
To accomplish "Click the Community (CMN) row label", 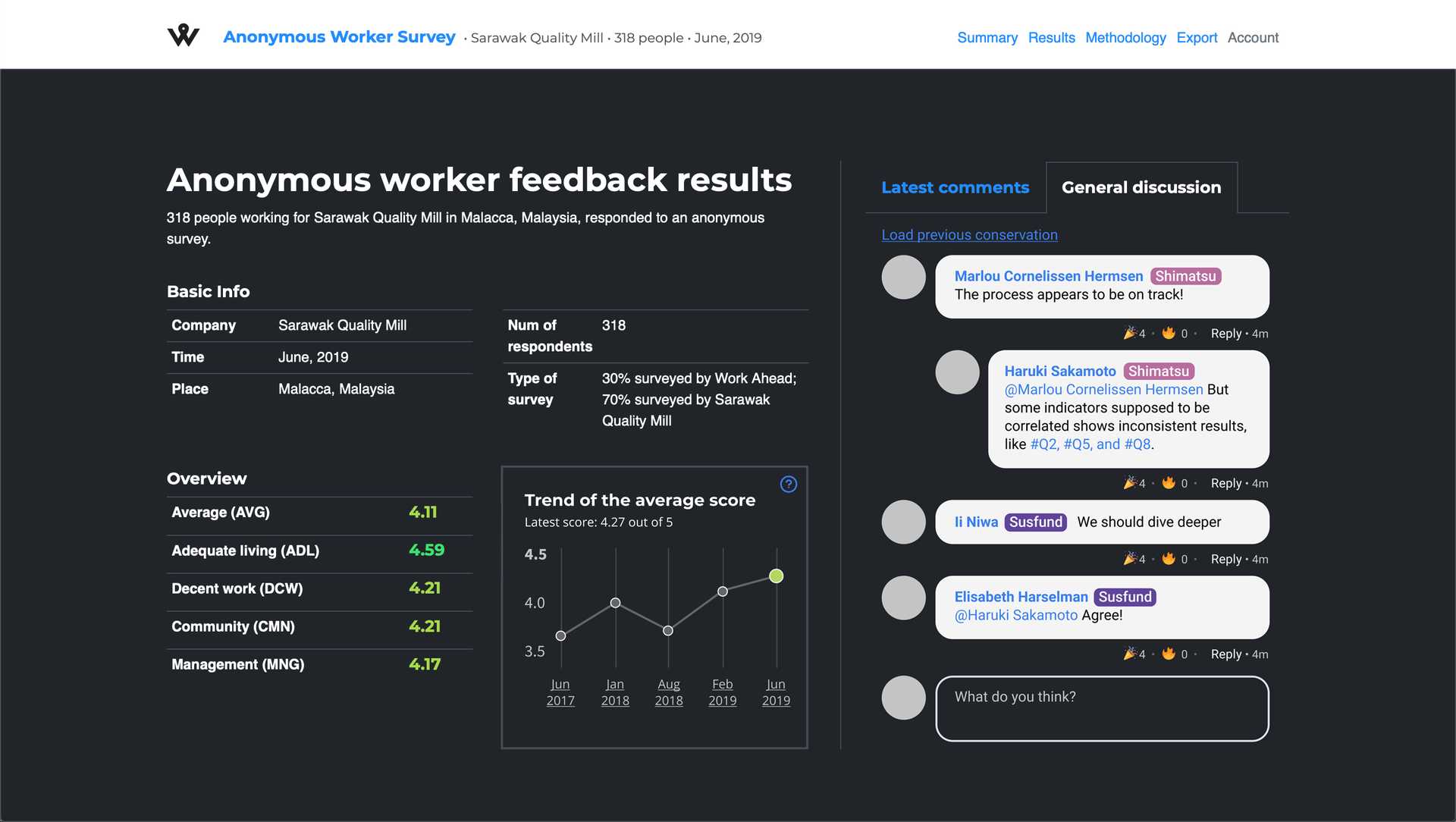I will pos(233,626).
